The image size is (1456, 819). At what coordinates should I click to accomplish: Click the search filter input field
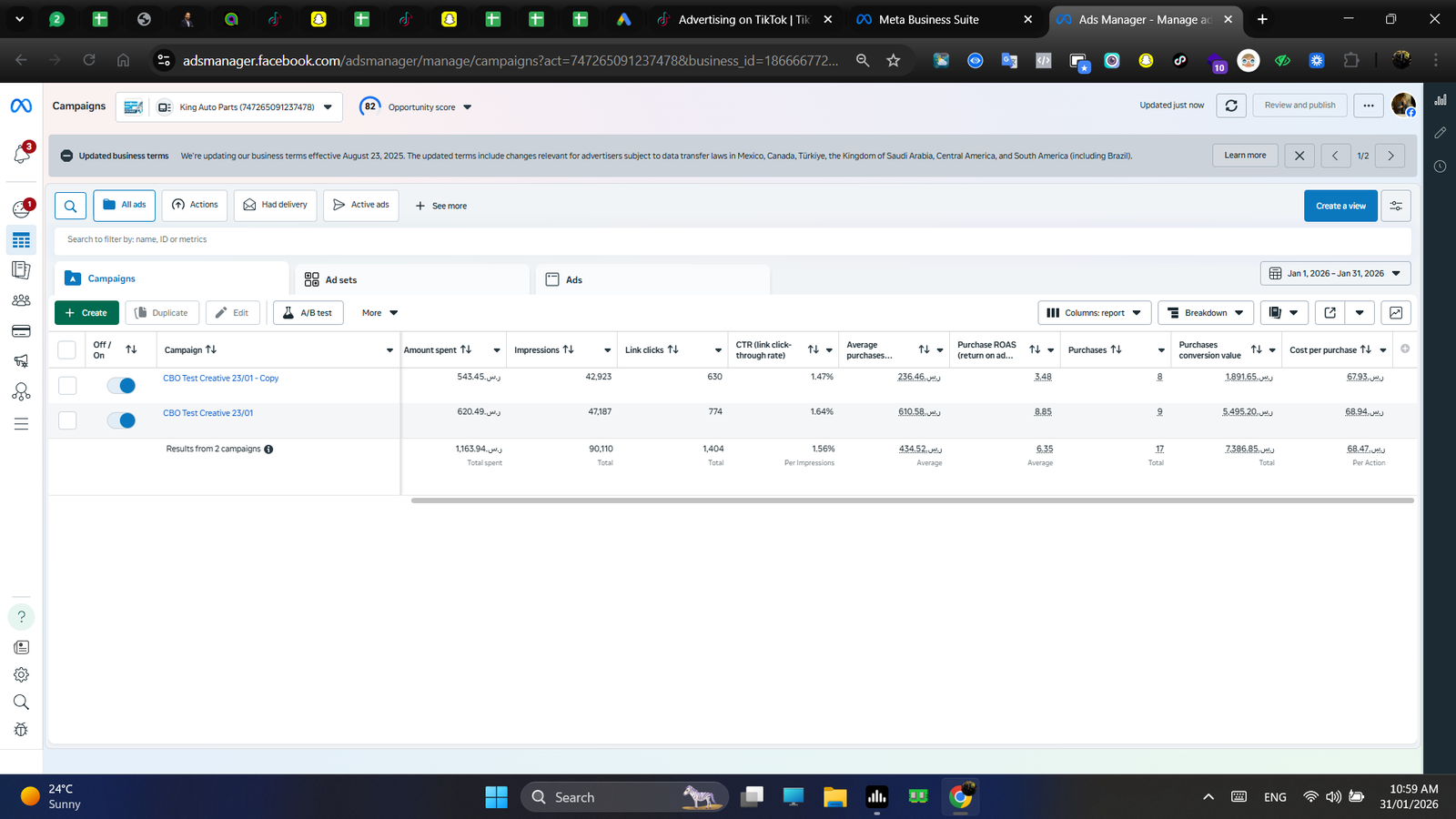728,240
